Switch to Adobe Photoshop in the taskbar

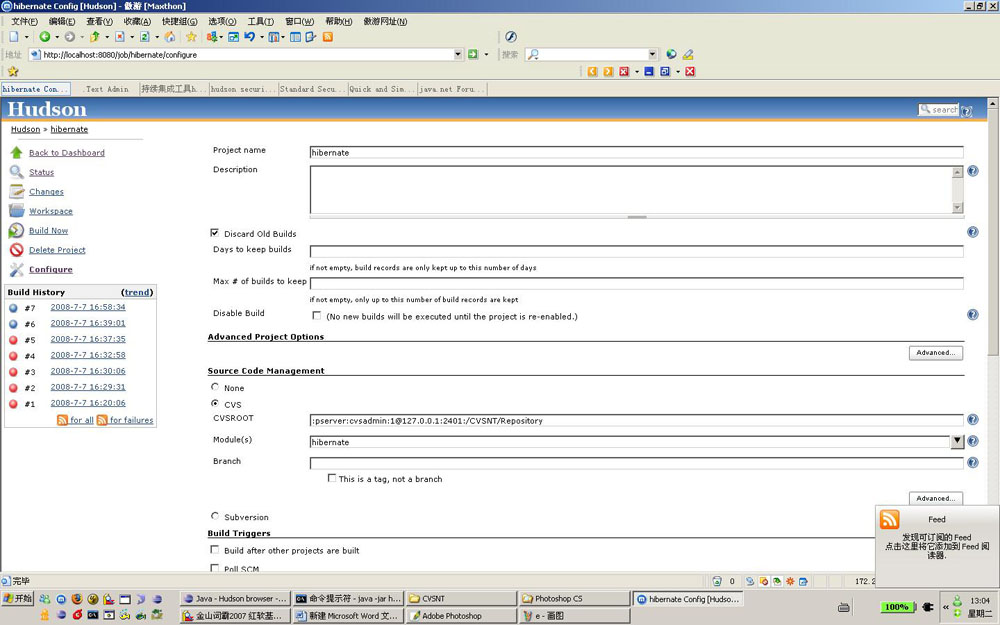(x=461, y=616)
